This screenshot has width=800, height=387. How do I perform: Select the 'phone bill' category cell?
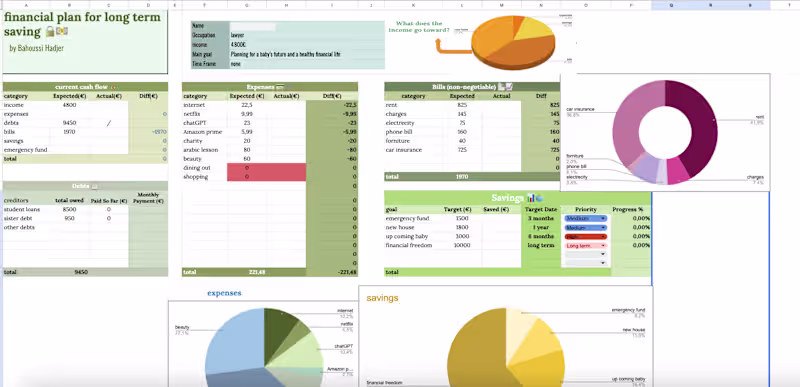point(413,132)
